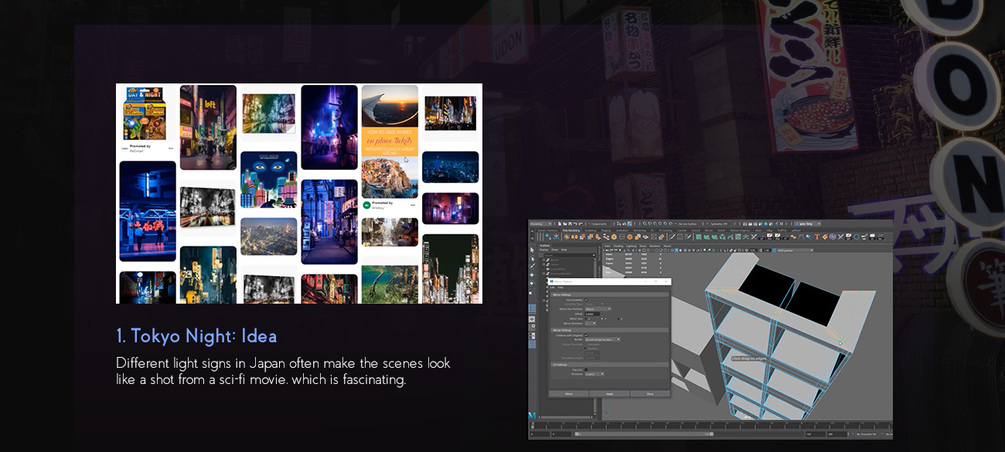This screenshot has height=452, width=1005.
Task: Click the Type text 'T' shelf icon
Action: tap(817, 237)
